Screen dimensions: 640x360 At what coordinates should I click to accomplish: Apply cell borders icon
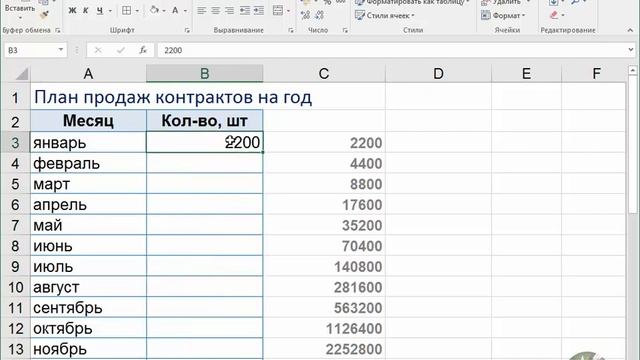127,11
